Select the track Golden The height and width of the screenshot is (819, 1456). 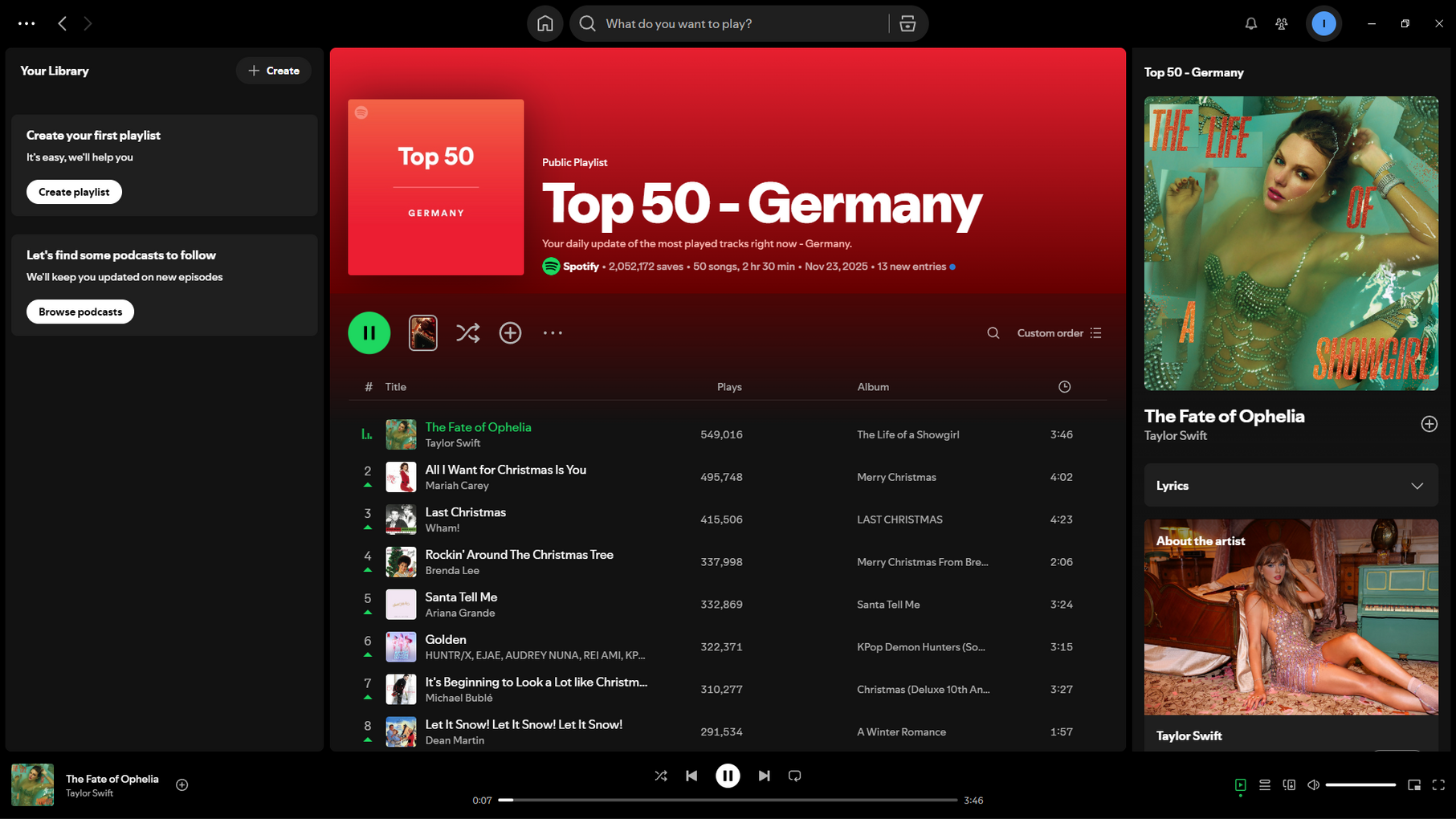coord(446,640)
